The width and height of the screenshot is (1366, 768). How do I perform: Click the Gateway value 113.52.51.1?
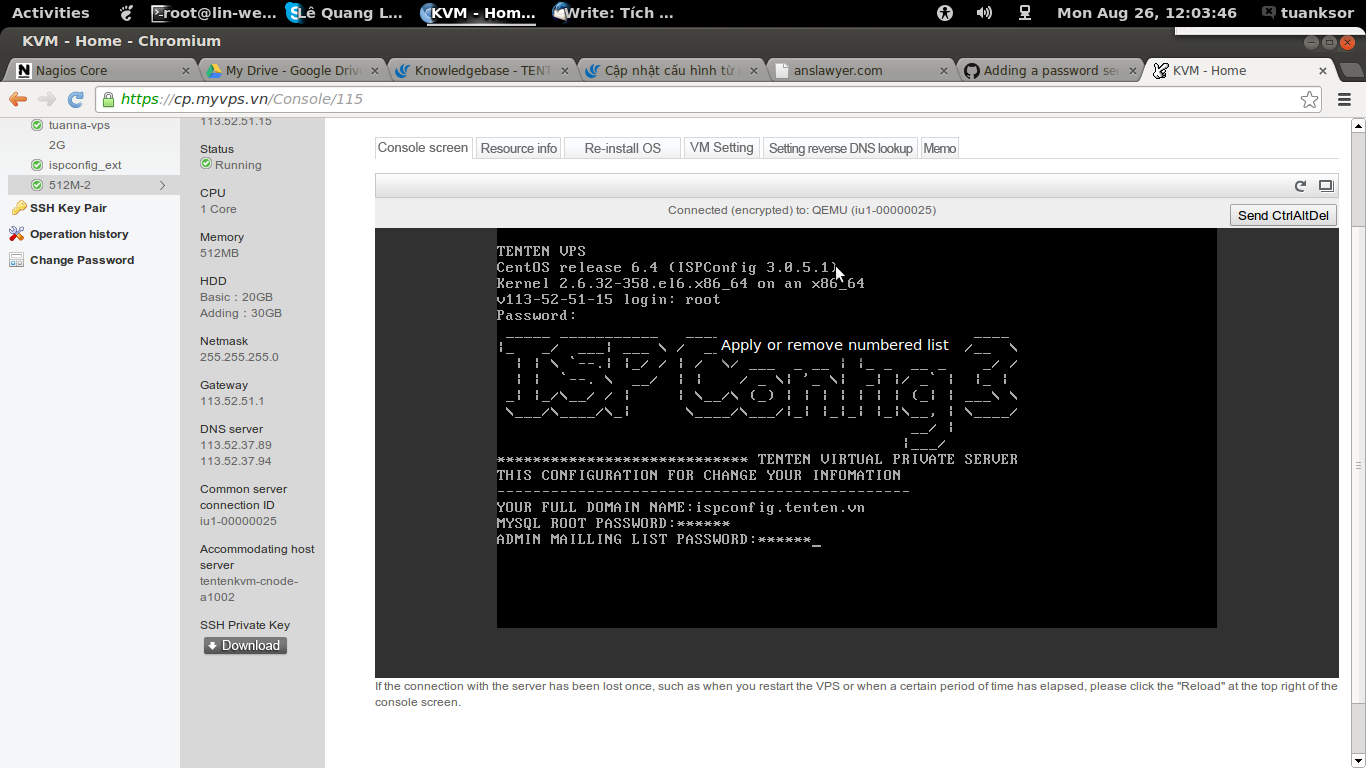(232, 401)
